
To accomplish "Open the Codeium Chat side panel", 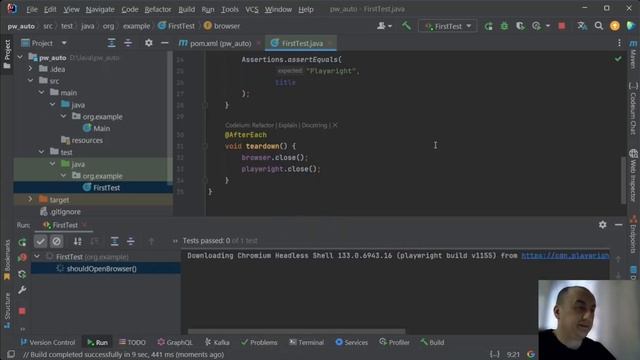I will [x=633, y=109].
